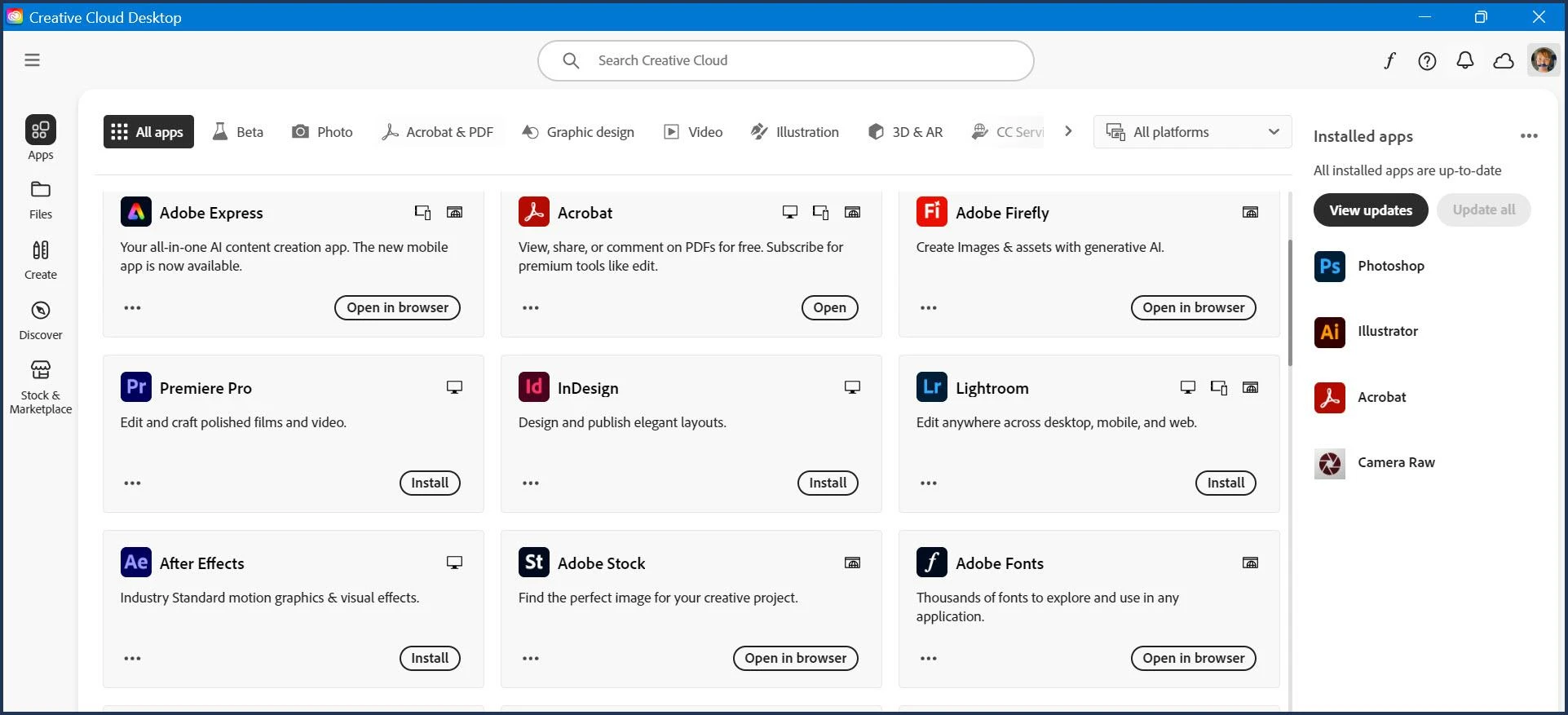Click the Adobe Firefly app icon
The width and height of the screenshot is (1568, 715).
coord(932,212)
